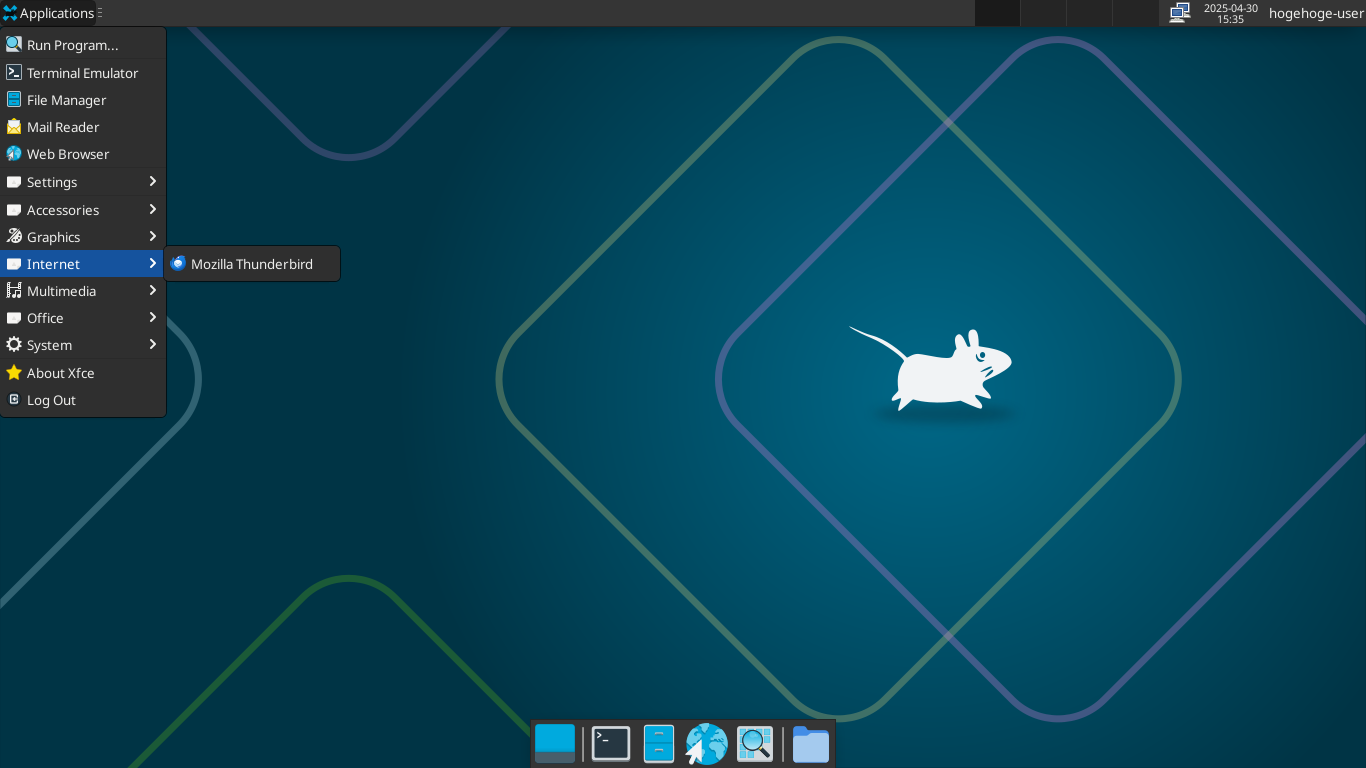The height and width of the screenshot is (768, 1366).
Task: Click the date and time clock
Action: pos(1231,13)
